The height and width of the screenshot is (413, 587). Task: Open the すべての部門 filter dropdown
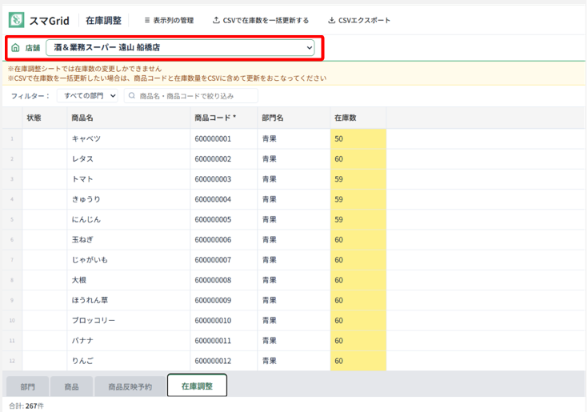[88, 96]
